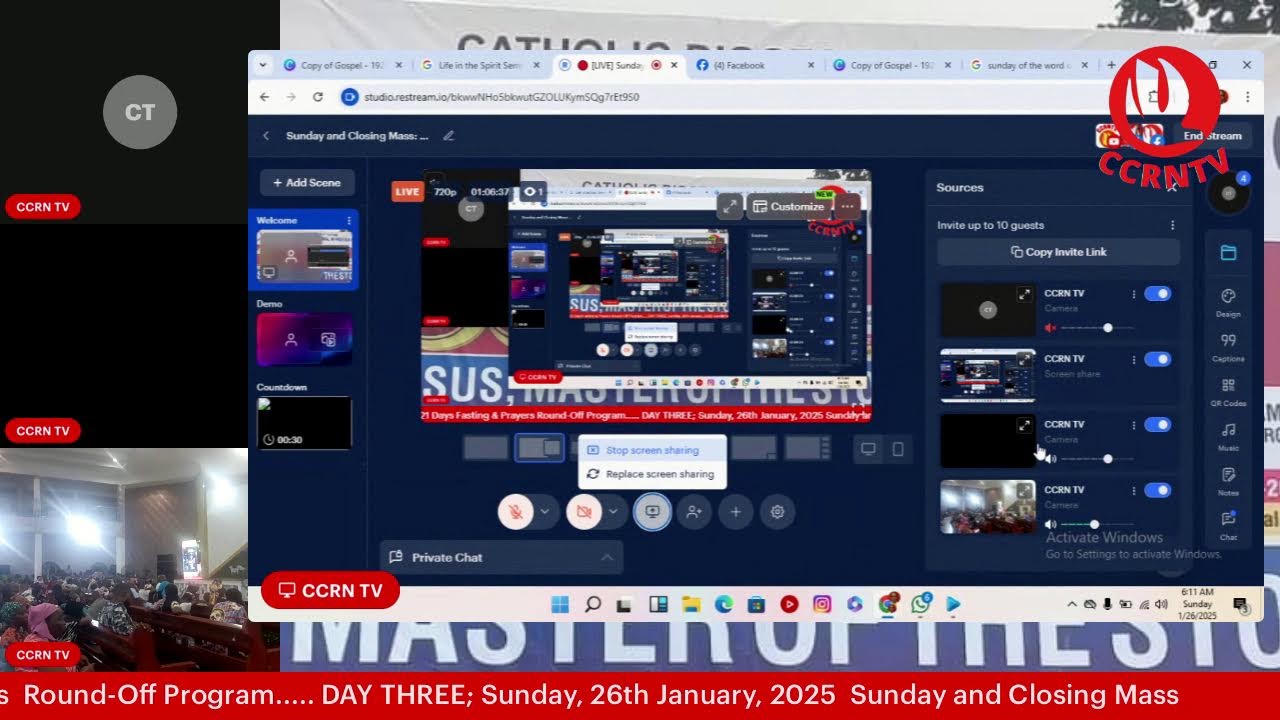The width and height of the screenshot is (1280, 720).
Task: Click the End Stream button
Action: point(1212,136)
